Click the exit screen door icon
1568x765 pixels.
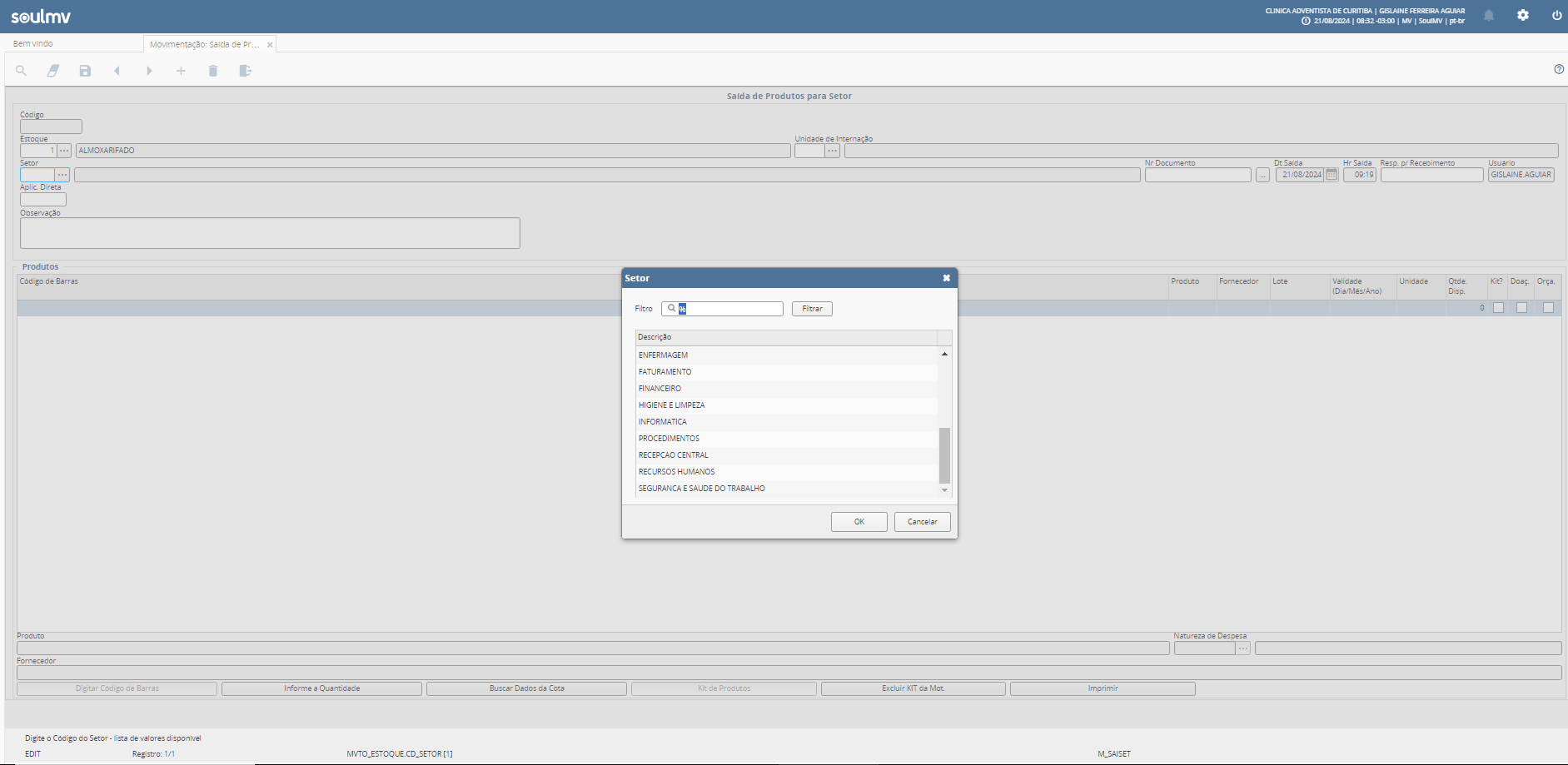pyautogui.click(x=245, y=71)
